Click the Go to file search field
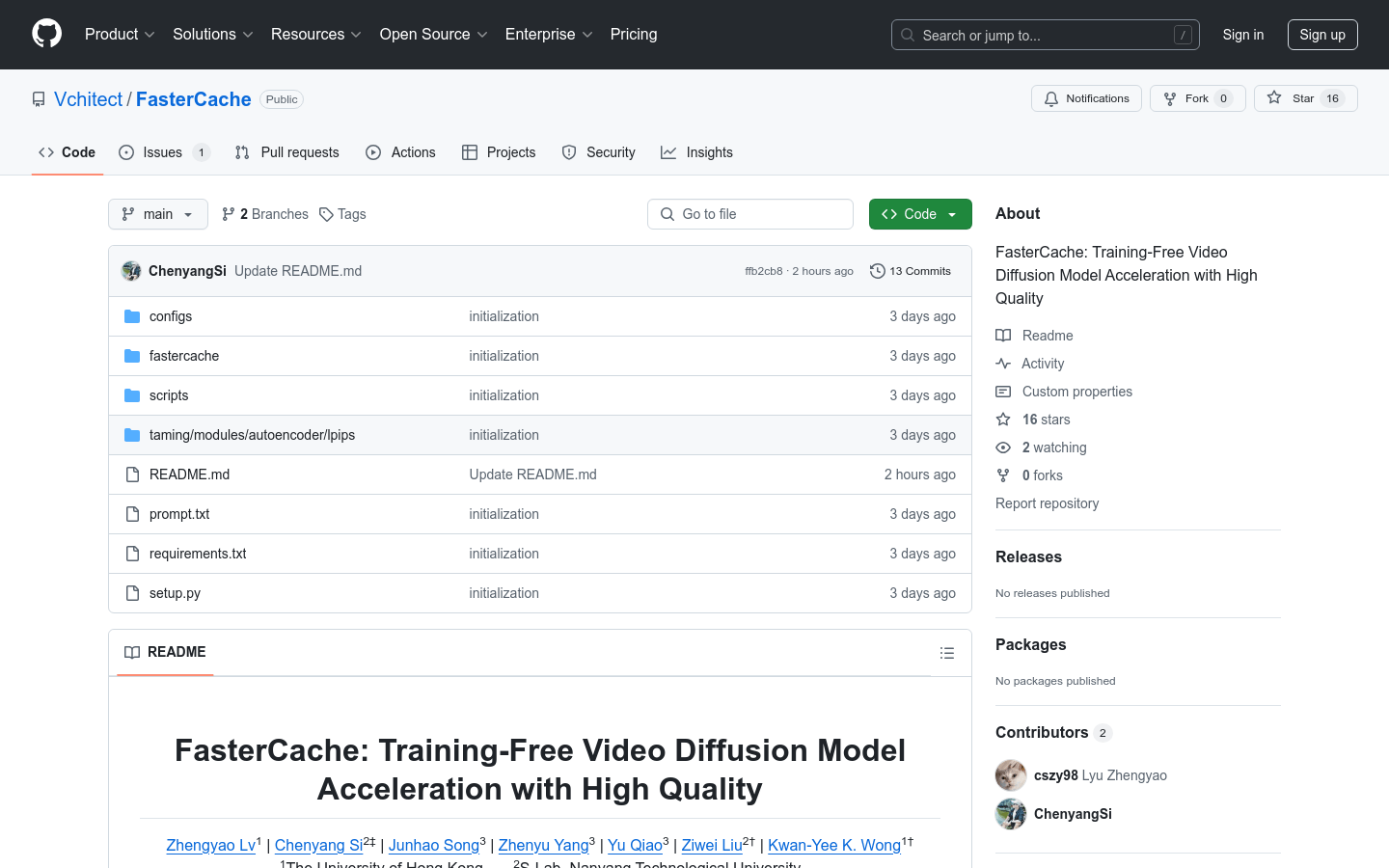Image resolution: width=1389 pixels, height=868 pixels. (x=750, y=214)
